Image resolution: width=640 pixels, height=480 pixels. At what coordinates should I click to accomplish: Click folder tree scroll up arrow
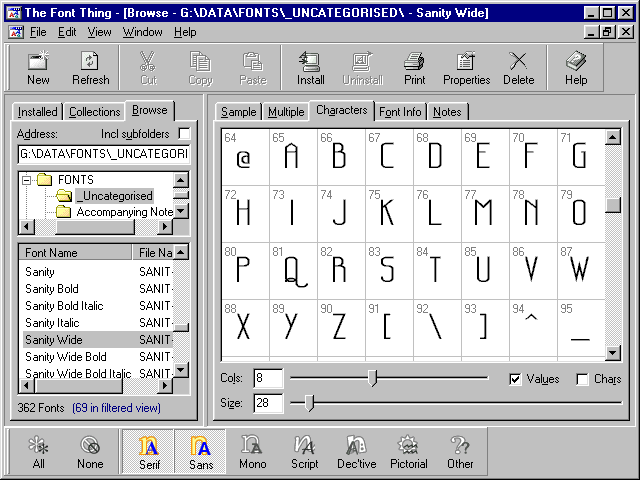click(181, 180)
